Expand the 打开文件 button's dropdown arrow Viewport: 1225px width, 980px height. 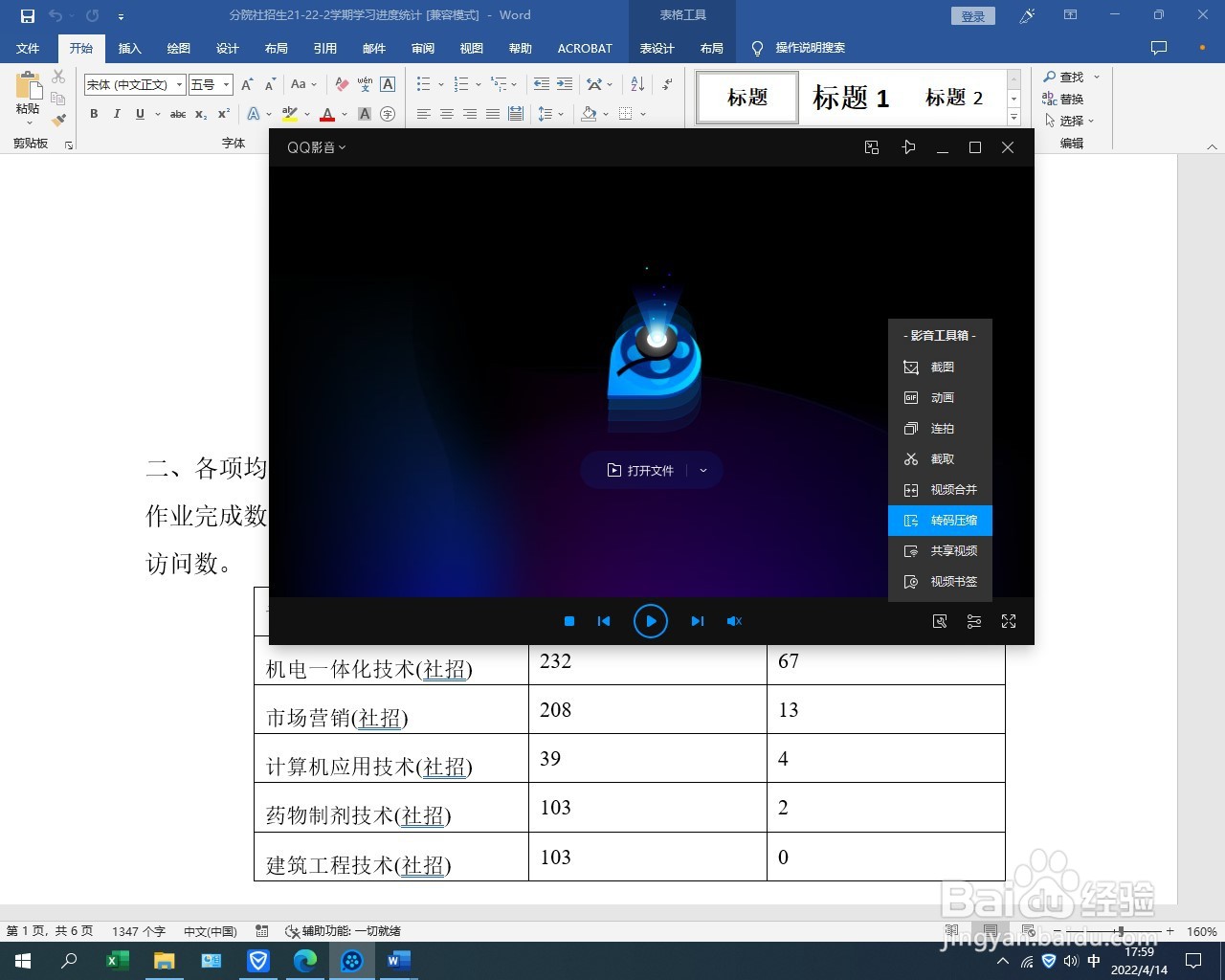pyautogui.click(x=703, y=470)
